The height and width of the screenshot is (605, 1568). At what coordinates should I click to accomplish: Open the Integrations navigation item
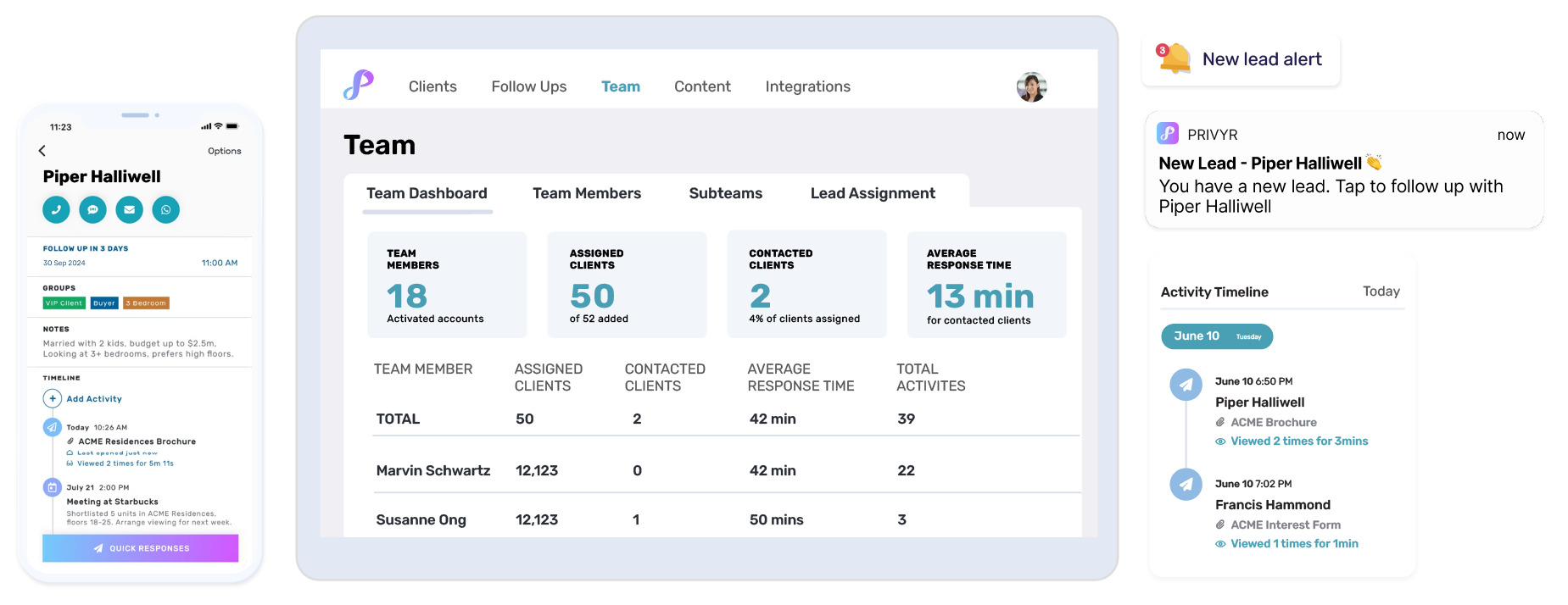click(807, 86)
